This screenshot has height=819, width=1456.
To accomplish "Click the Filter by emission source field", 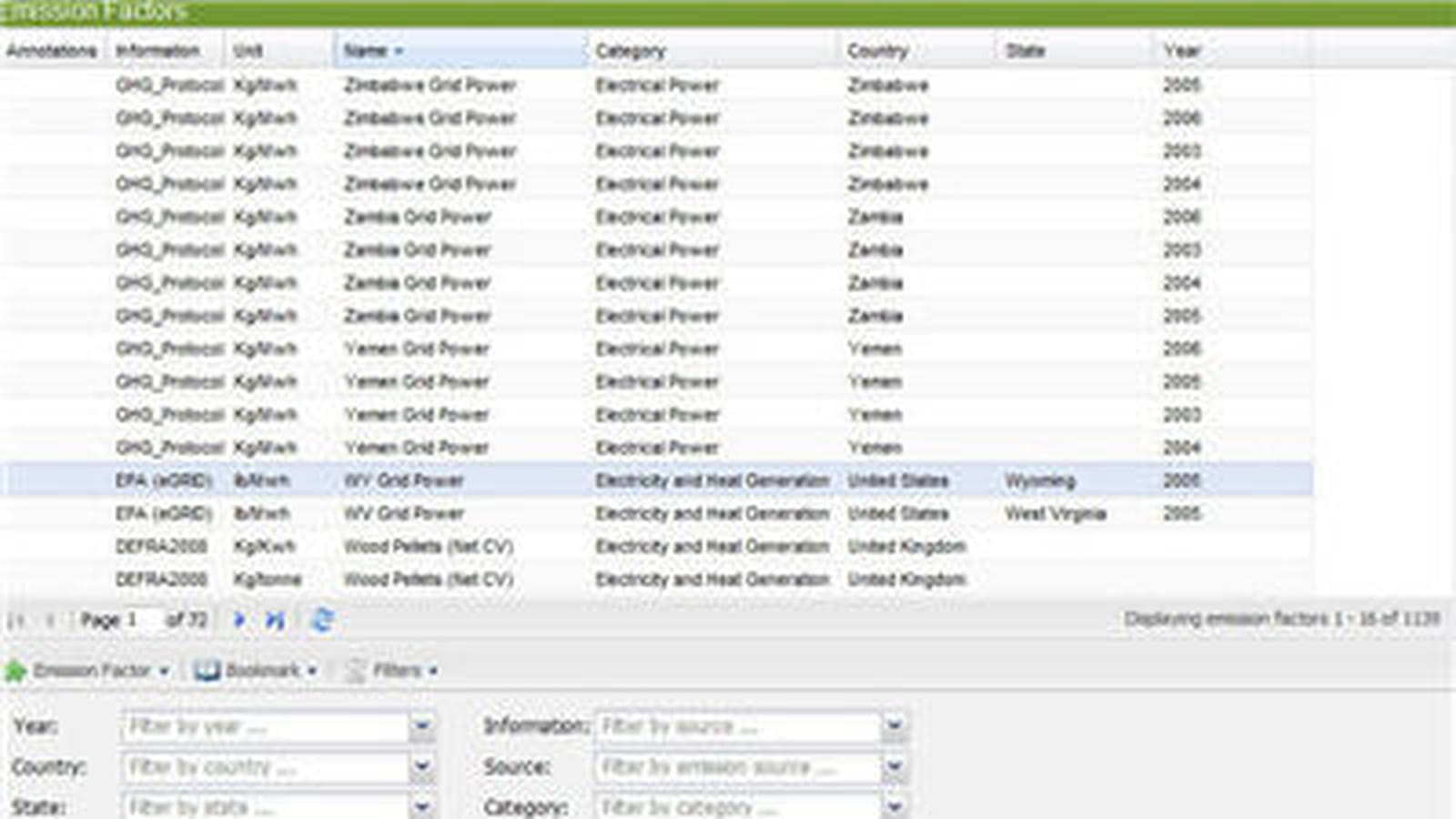I will 738,767.
